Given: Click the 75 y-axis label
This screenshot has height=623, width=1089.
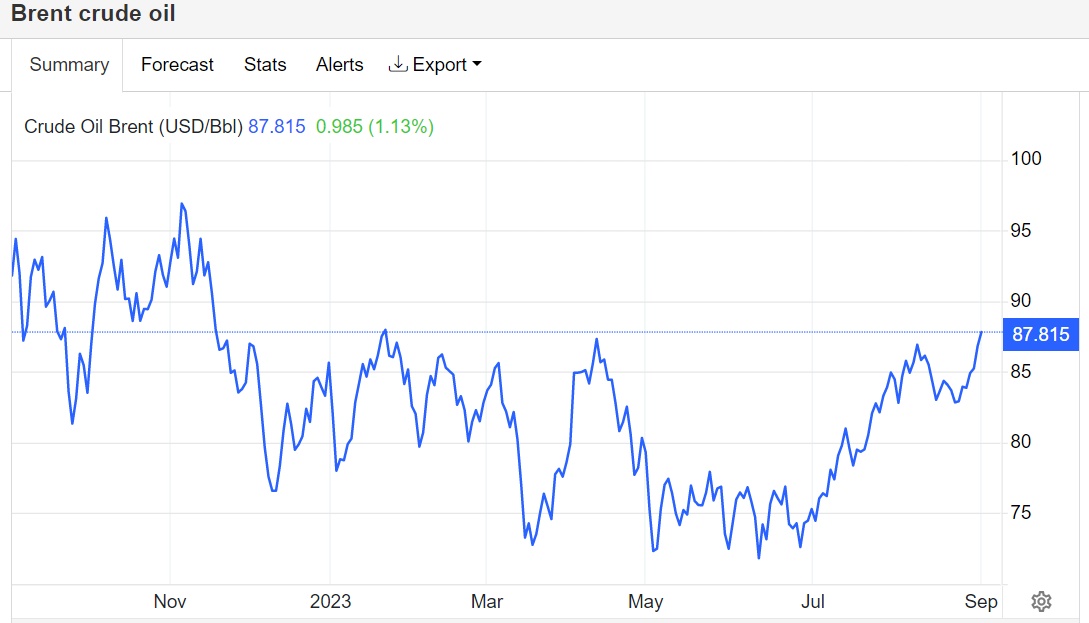Looking at the screenshot, I should [1020, 513].
